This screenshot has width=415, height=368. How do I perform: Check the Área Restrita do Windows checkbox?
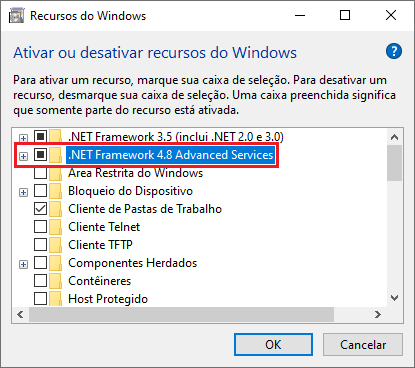click(40, 173)
